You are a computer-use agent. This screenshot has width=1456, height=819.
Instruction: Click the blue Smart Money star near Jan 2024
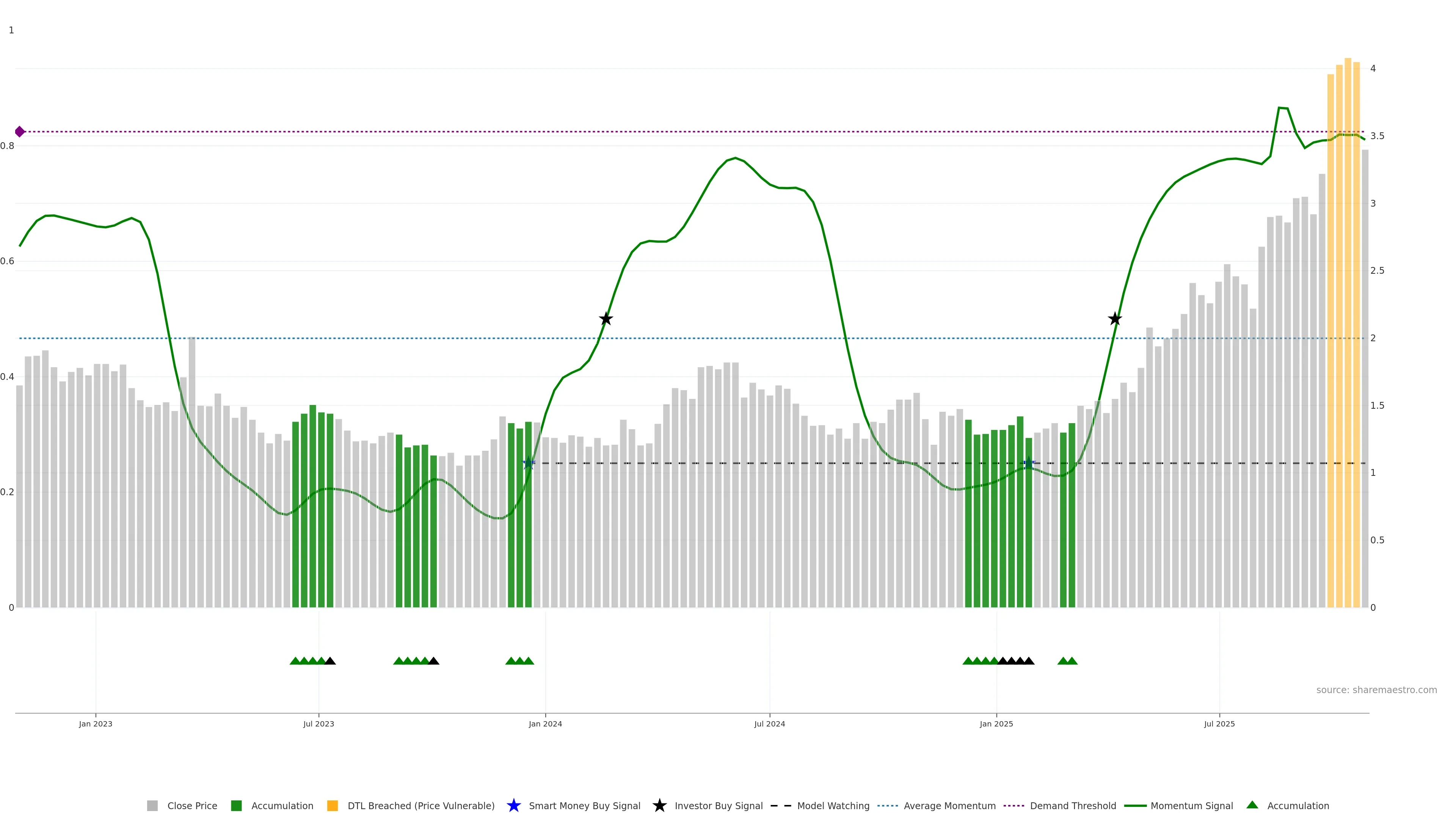point(529,463)
